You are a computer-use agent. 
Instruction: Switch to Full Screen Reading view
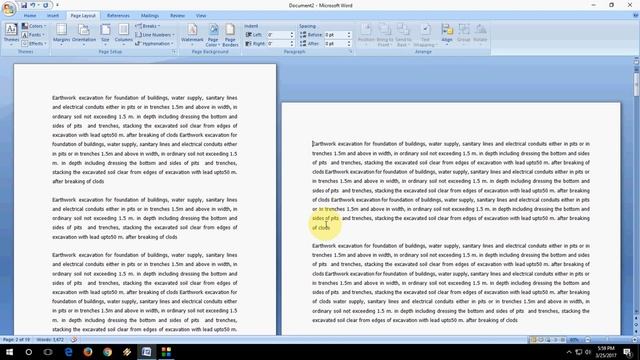tap(541, 340)
